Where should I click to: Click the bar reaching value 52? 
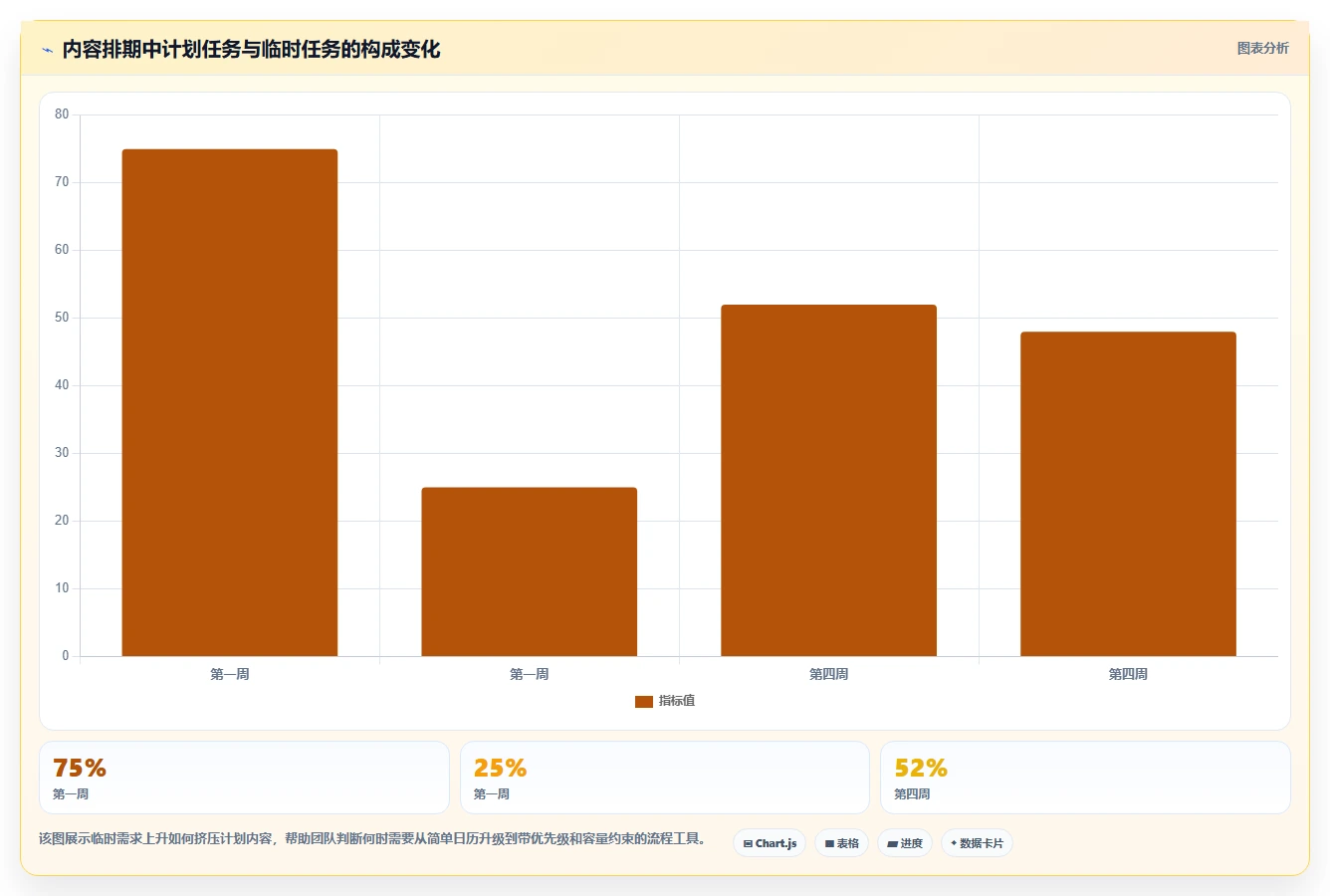pos(829,481)
